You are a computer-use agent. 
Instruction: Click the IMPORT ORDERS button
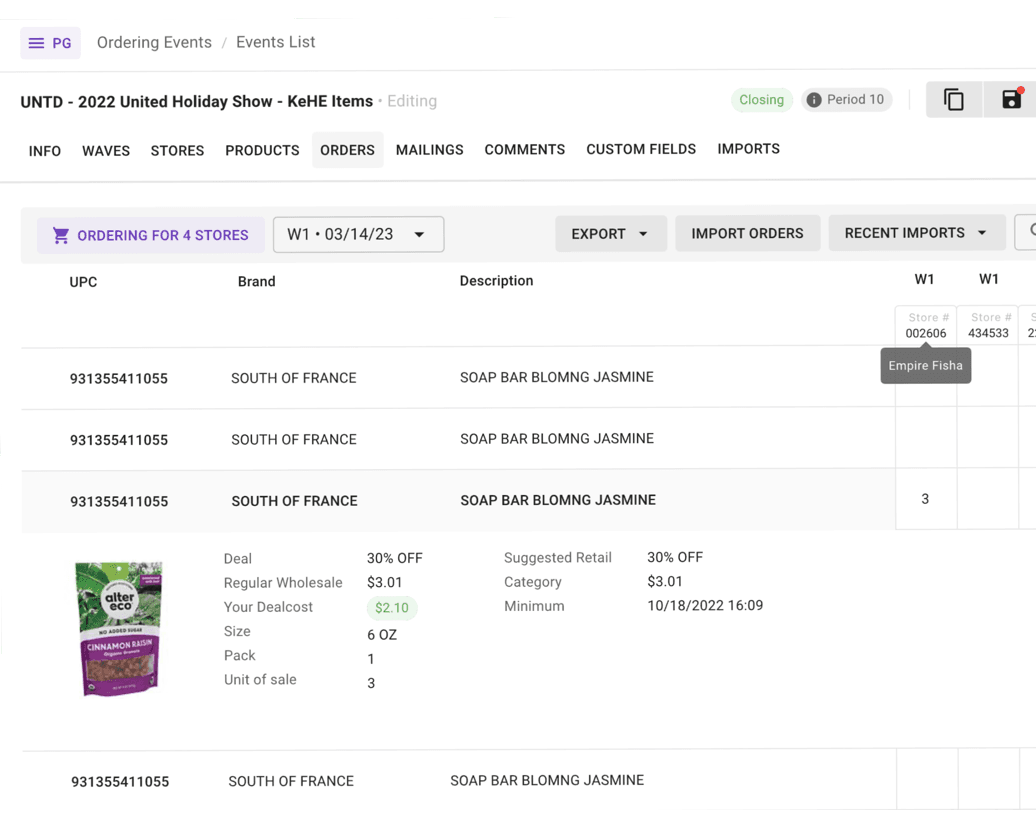747,233
